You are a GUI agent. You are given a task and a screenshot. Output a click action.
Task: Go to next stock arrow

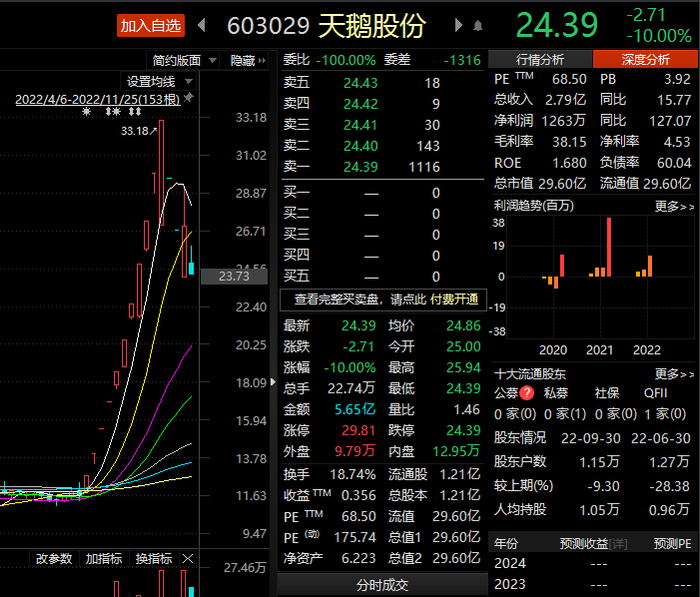coord(458,25)
